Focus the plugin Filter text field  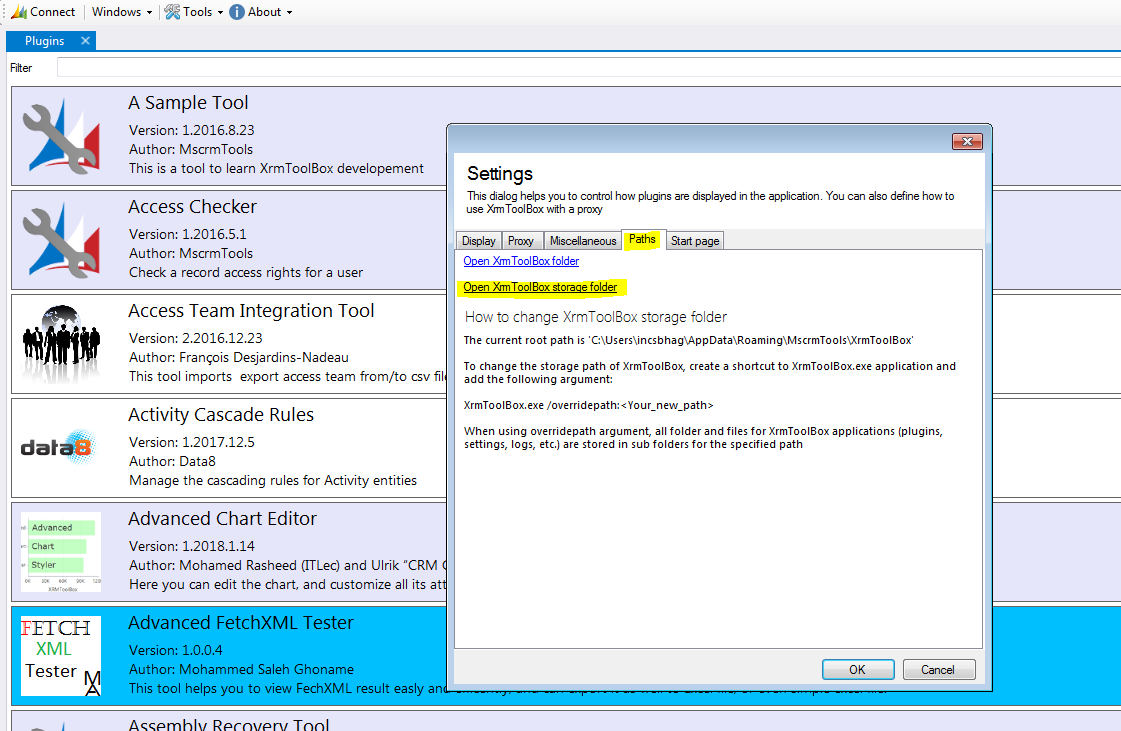tap(588, 67)
